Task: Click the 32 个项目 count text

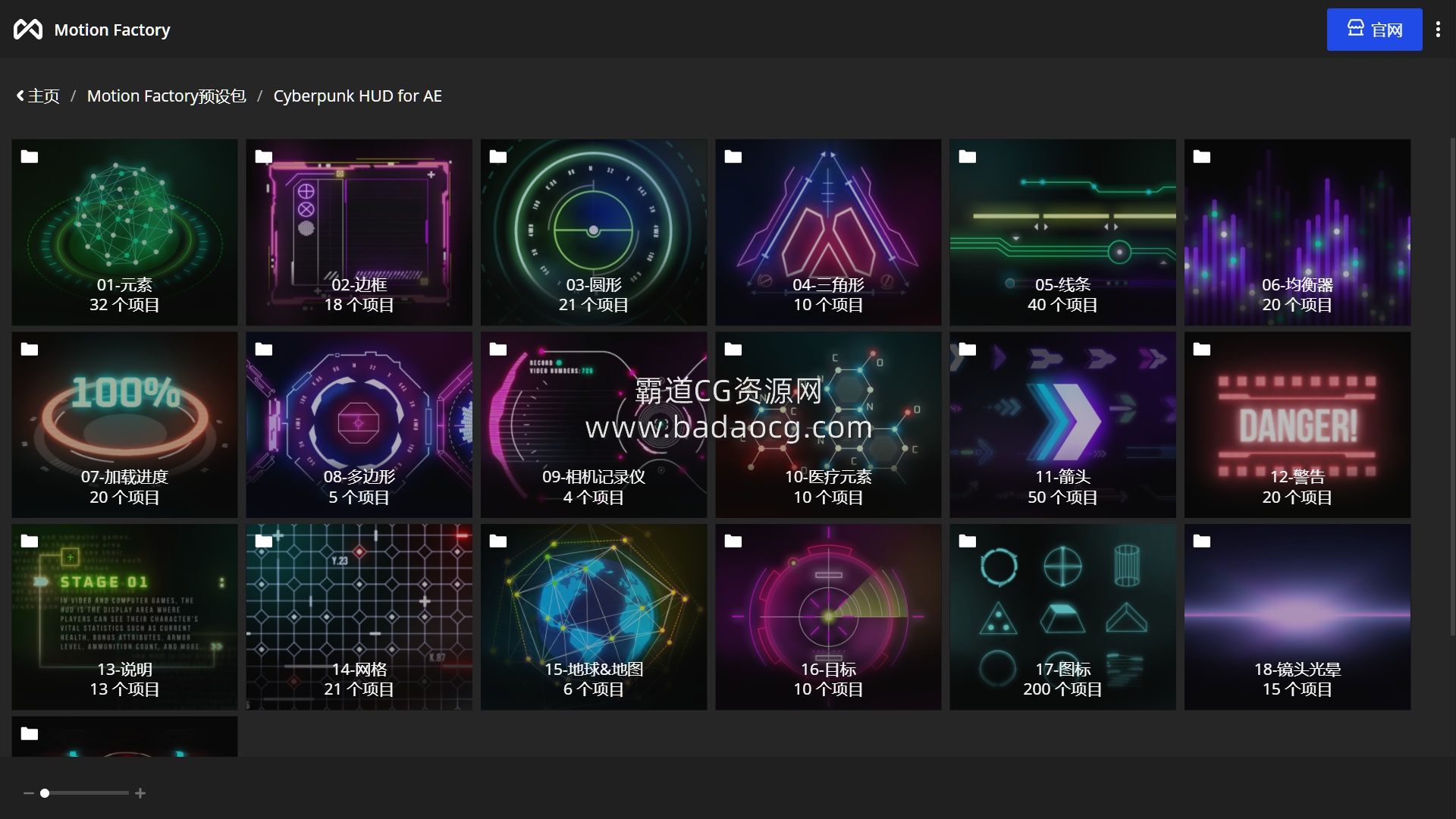Action: point(124,305)
